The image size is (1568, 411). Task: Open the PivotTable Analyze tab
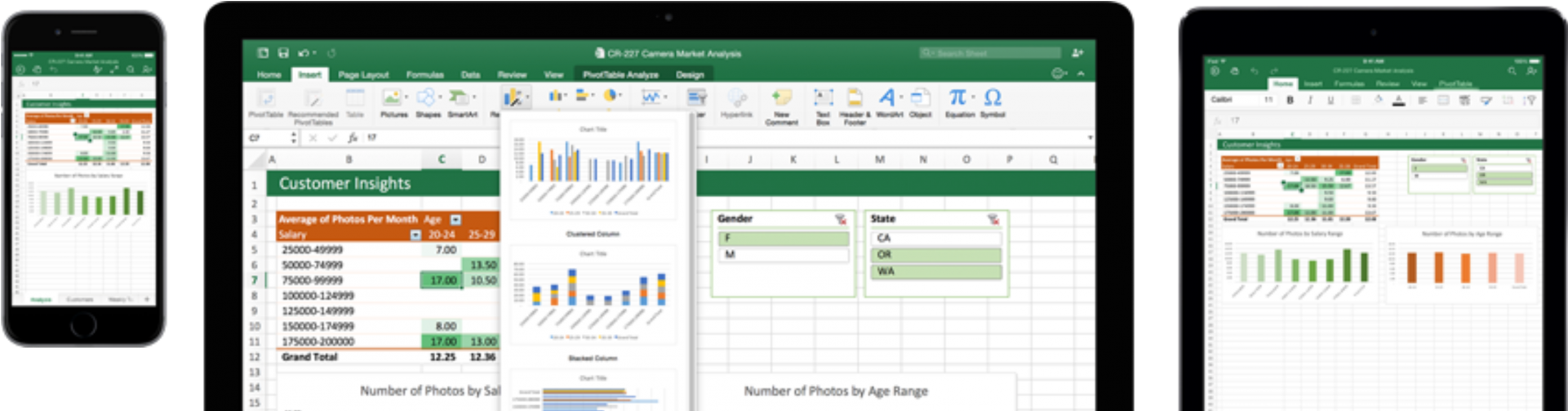620,74
